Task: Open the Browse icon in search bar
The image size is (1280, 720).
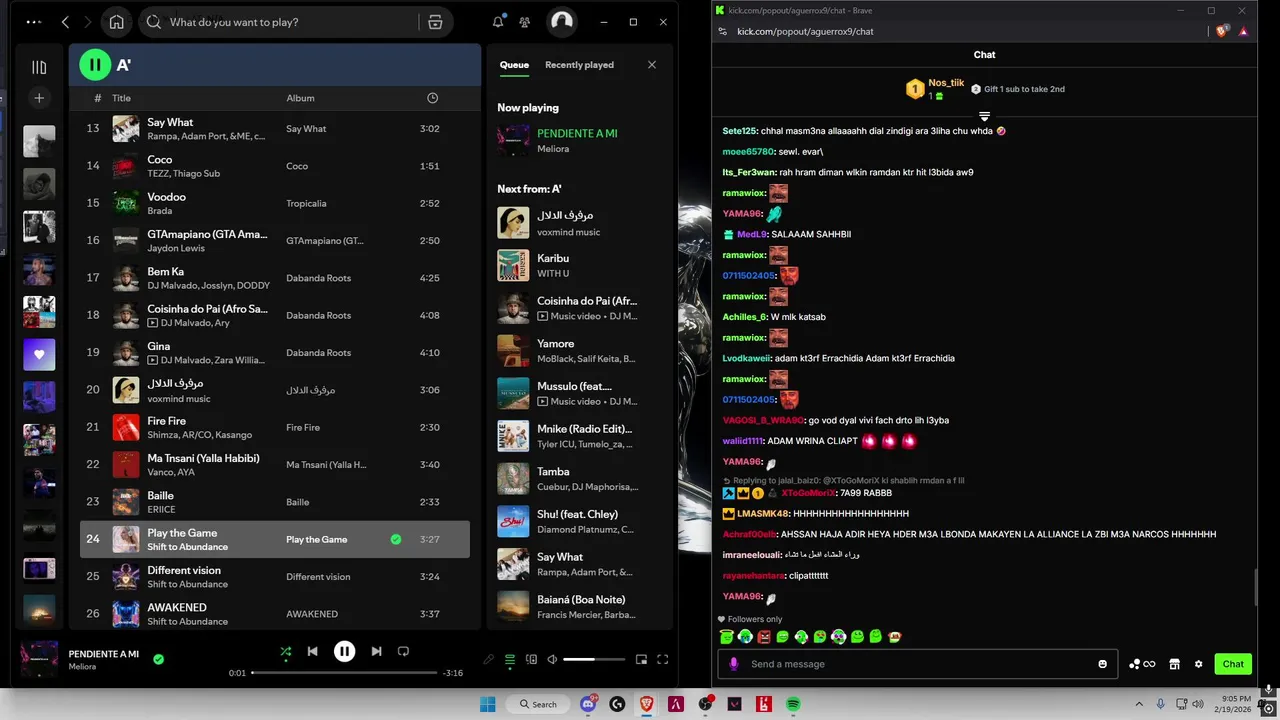Action: click(435, 22)
